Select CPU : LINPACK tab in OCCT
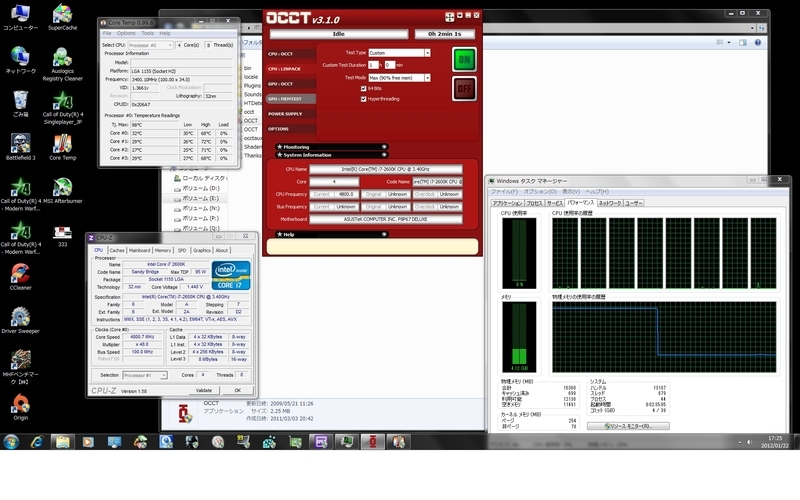The width and height of the screenshot is (800, 500). 290,69
